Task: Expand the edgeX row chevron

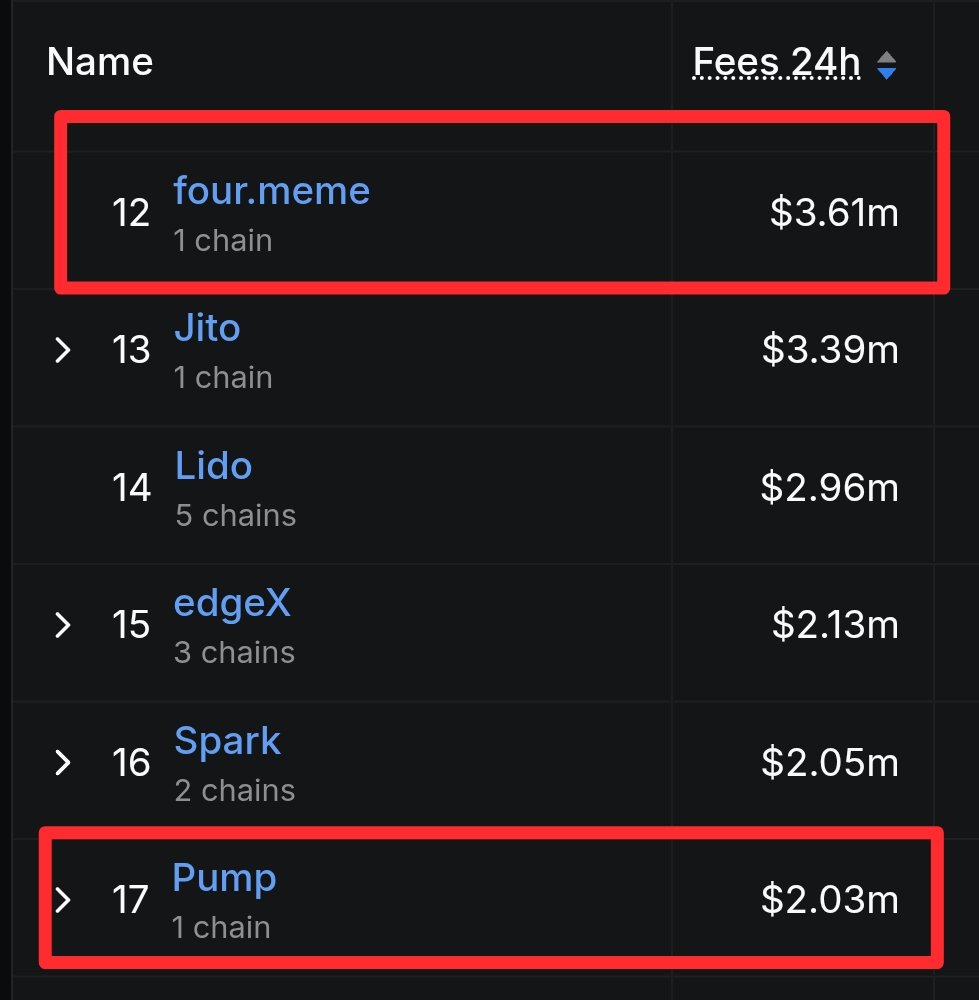Action: tap(63, 625)
